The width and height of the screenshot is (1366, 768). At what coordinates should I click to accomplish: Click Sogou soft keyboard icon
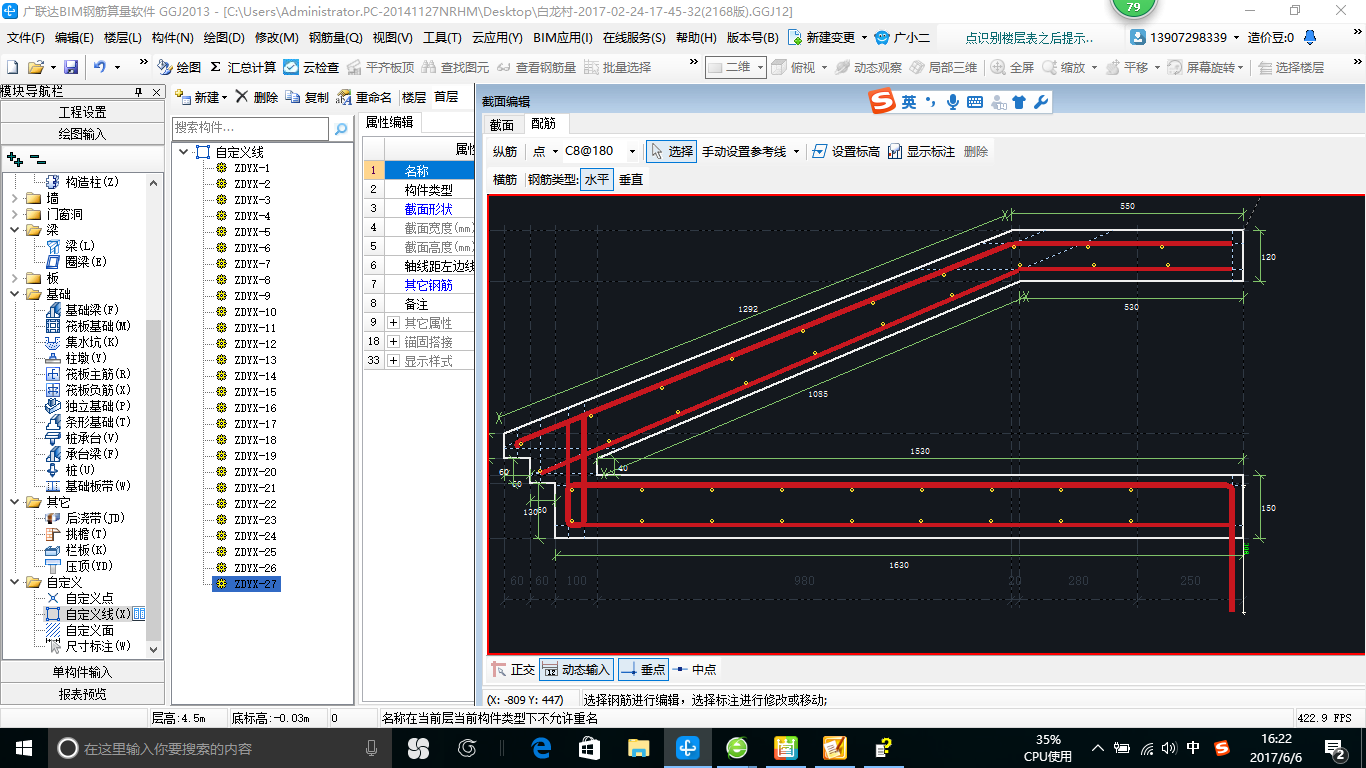(975, 102)
